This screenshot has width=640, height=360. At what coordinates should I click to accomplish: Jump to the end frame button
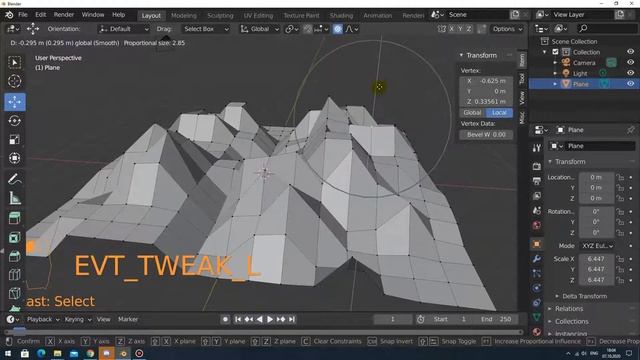click(x=292, y=319)
